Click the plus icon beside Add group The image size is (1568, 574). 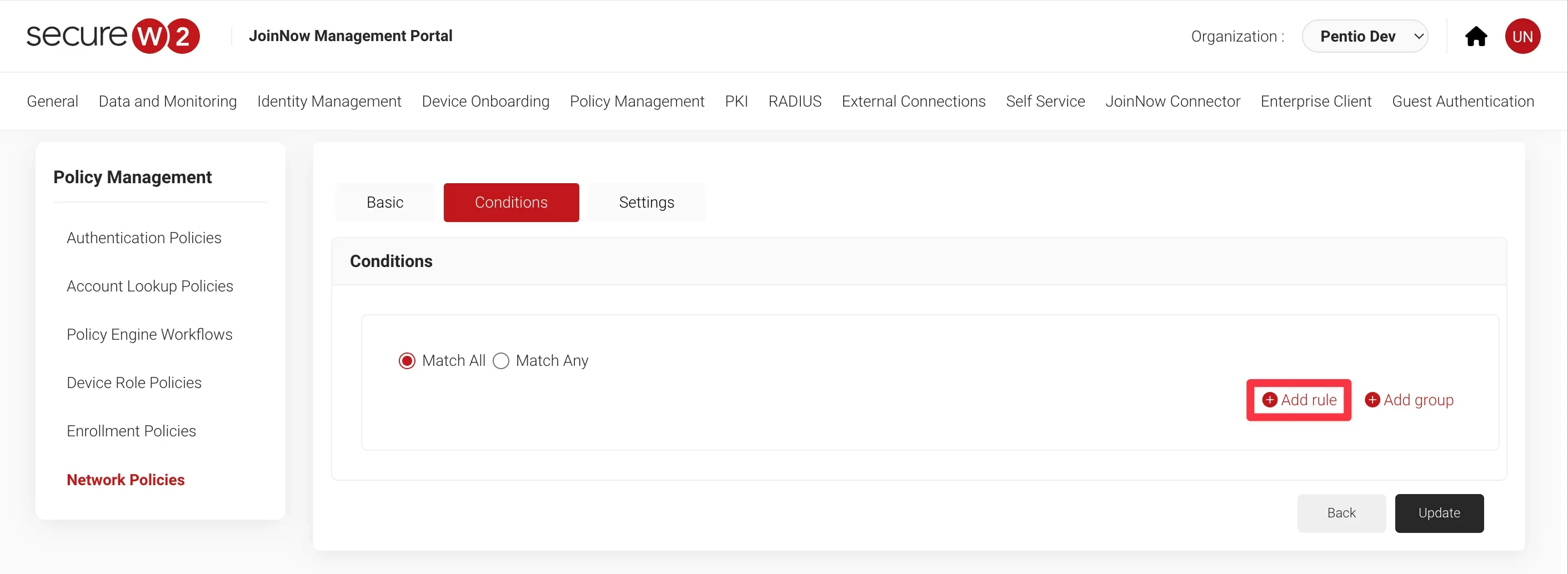pyautogui.click(x=1372, y=400)
